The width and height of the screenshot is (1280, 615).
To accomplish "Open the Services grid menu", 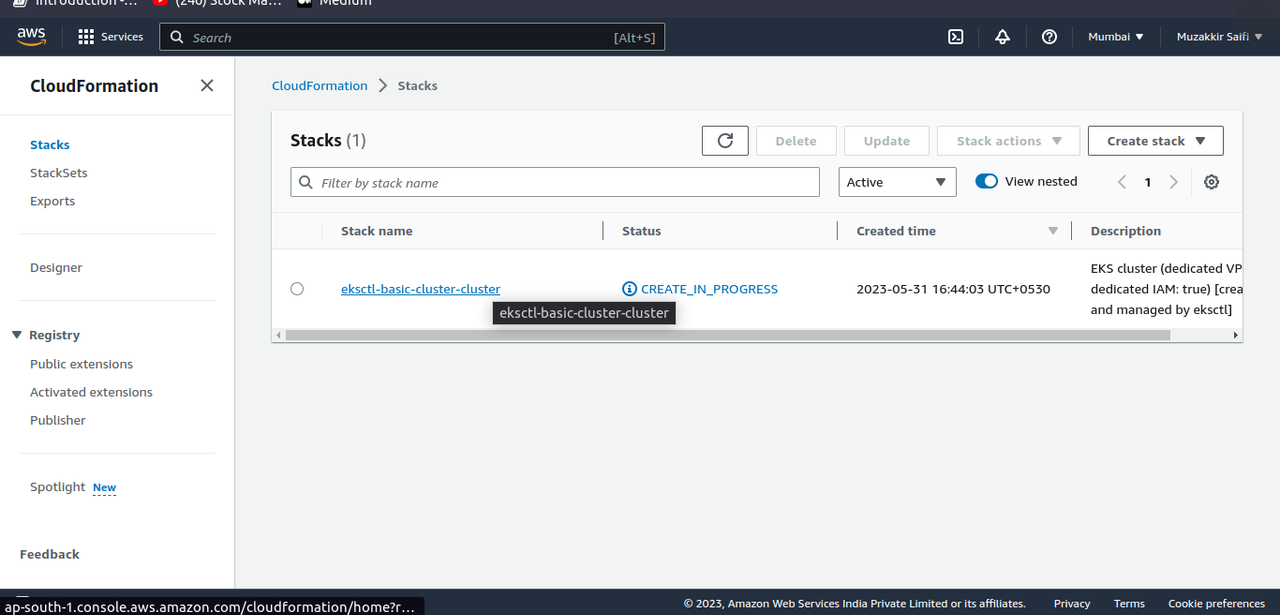I will pyautogui.click(x=110, y=37).
